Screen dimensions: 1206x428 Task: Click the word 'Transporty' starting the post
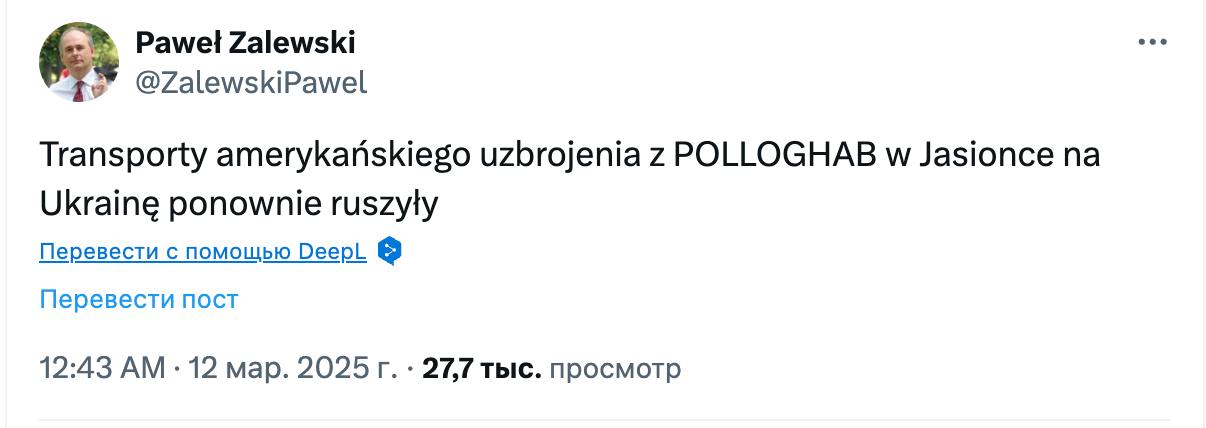point(117,157)
